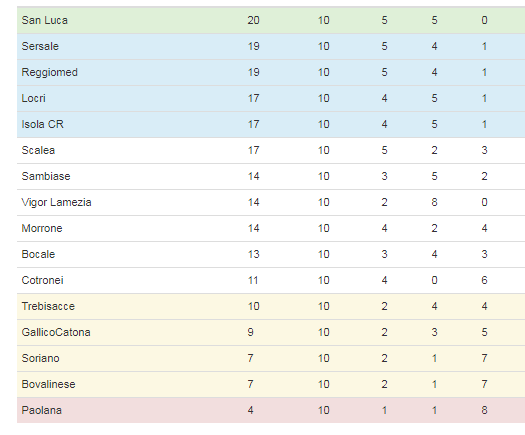Click the Bocale team entry
This screenshot has width=525, height=435.
tap(38, 254)
